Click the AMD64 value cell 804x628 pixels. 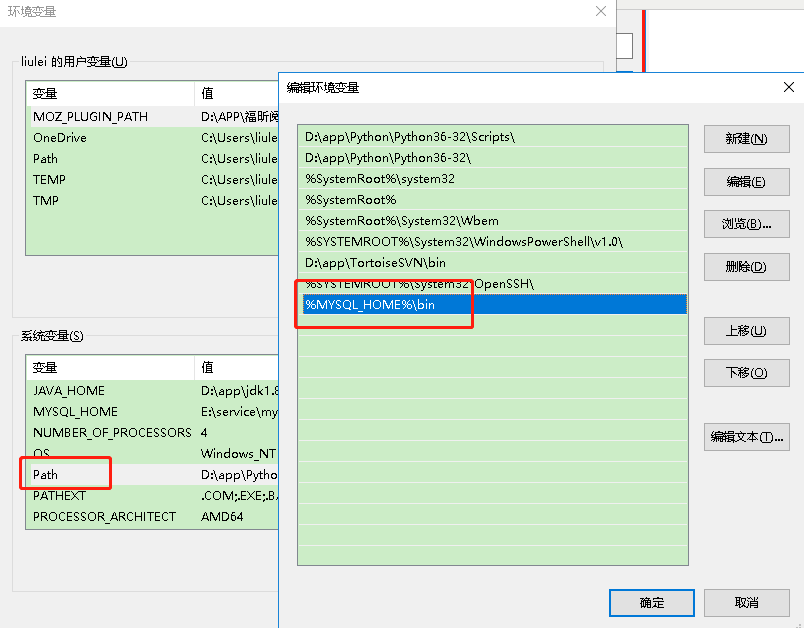(x=222, y=517)
